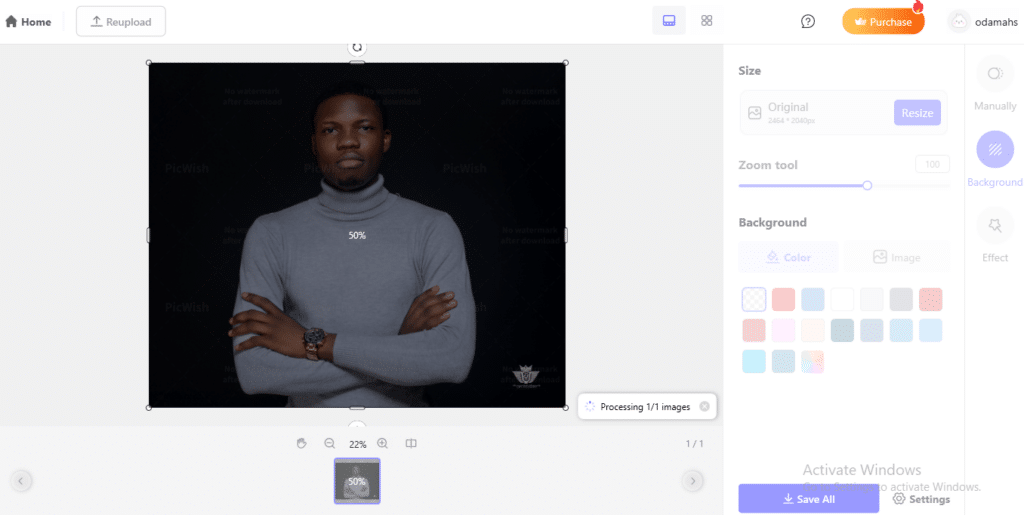Click the rotate icon above the image
Image resolution: width=1024 pixels, height=515 pixels.
tap(357, 47)
